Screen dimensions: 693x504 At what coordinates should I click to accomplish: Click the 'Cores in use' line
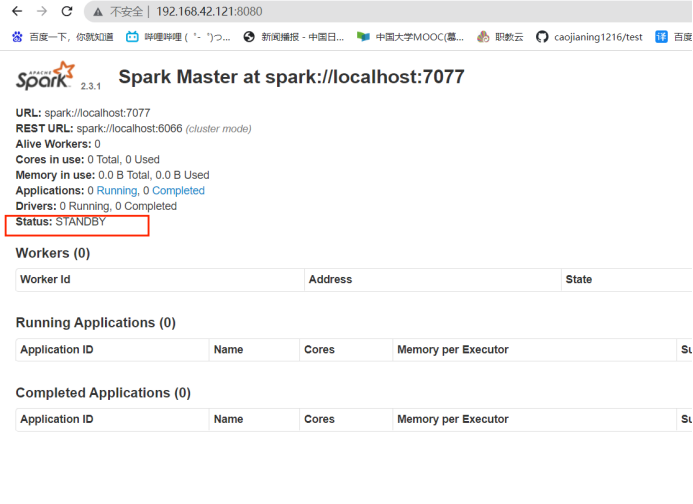tap(88, 160)
